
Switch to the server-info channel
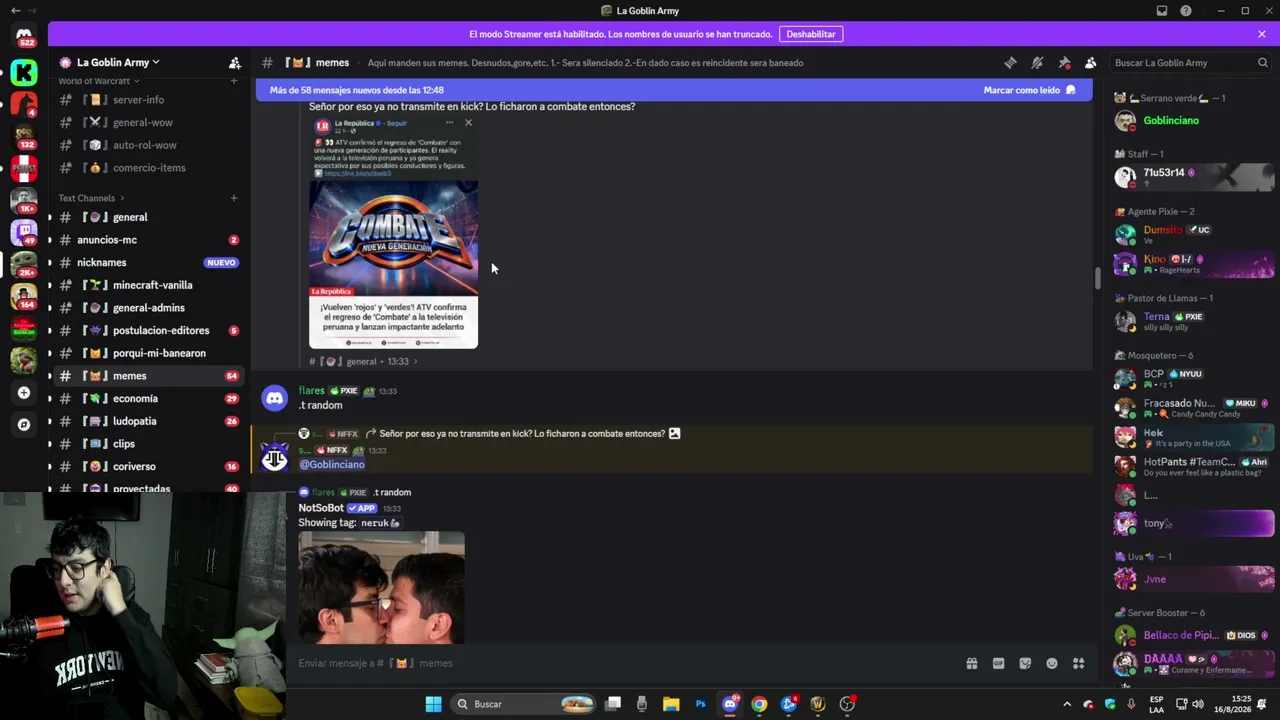149,100
